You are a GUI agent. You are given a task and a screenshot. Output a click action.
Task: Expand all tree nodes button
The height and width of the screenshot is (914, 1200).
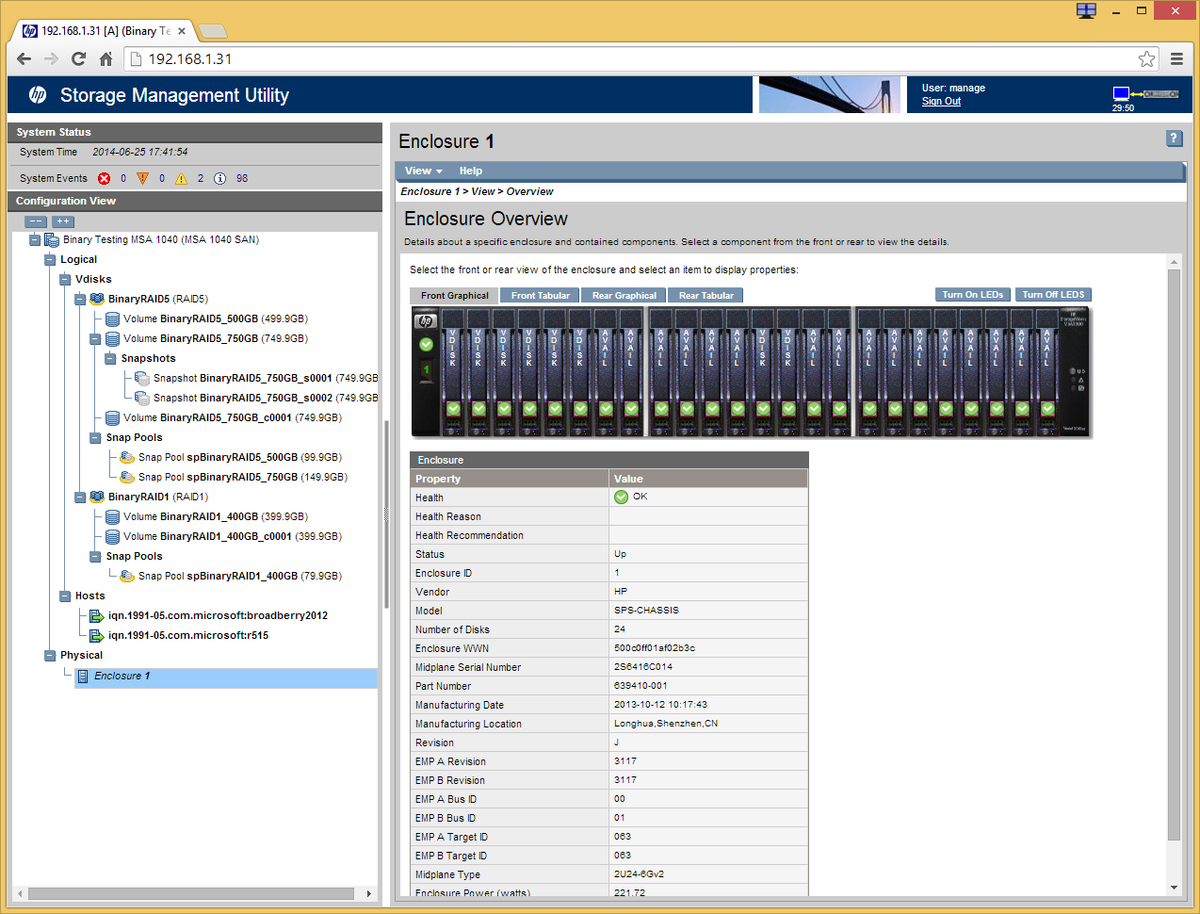coord(63,221)
